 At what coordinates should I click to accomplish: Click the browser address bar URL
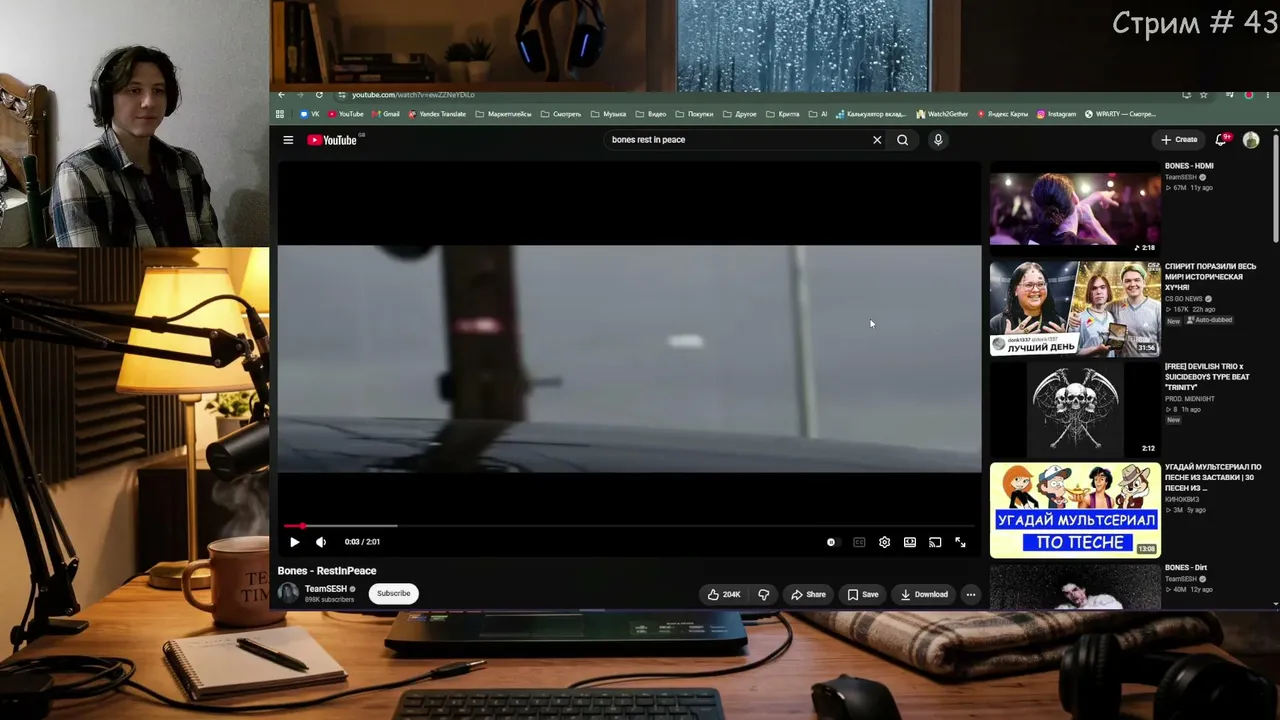coord(413,95)
